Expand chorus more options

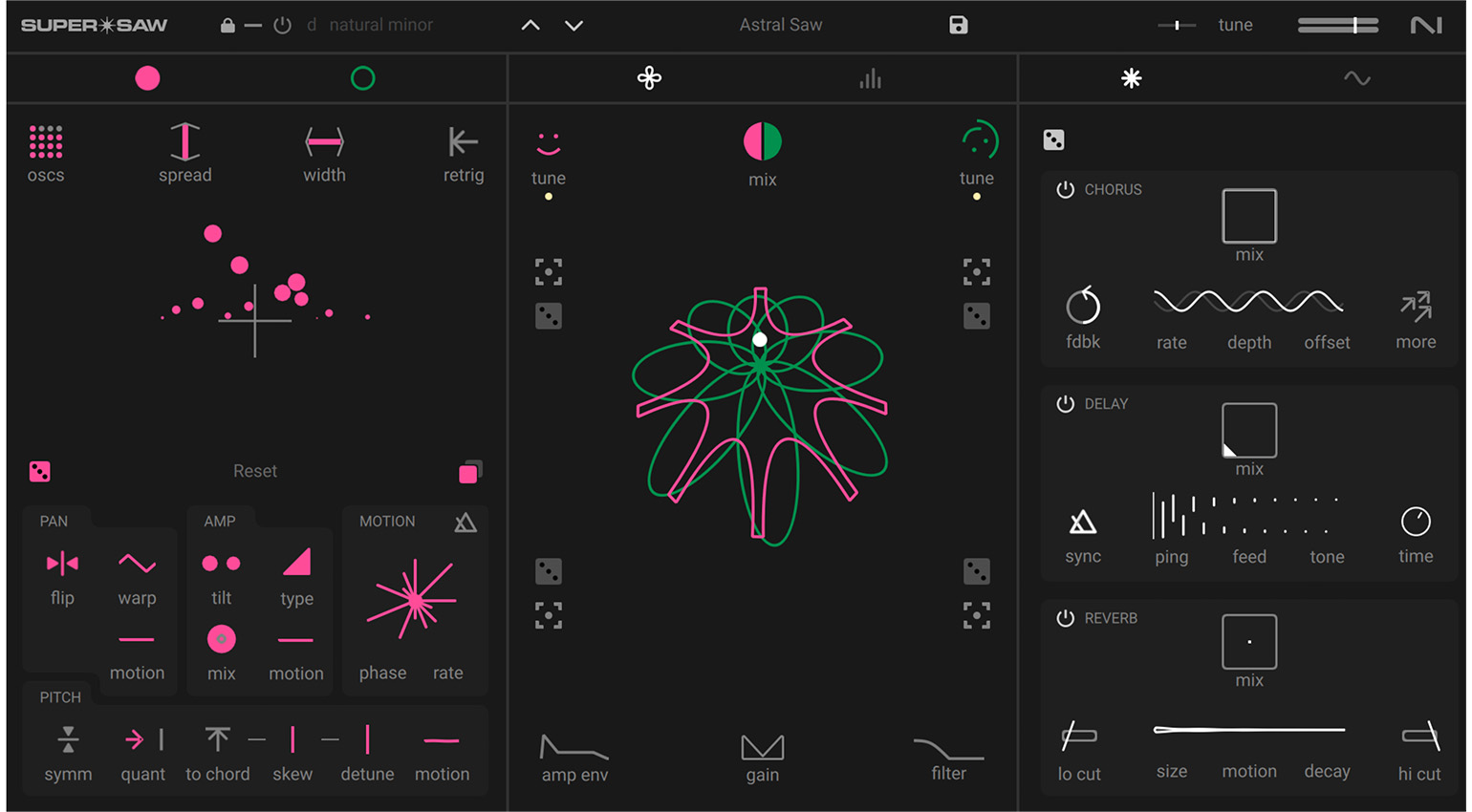(x=1416, y=307)
